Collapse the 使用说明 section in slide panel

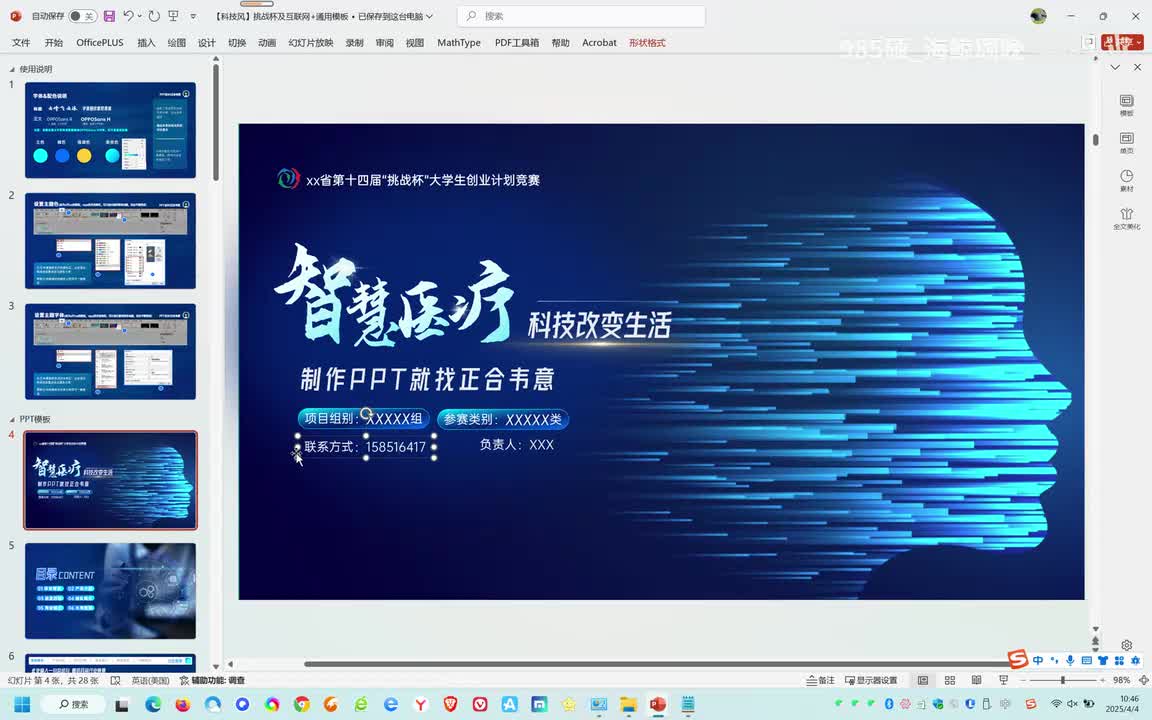12,69
